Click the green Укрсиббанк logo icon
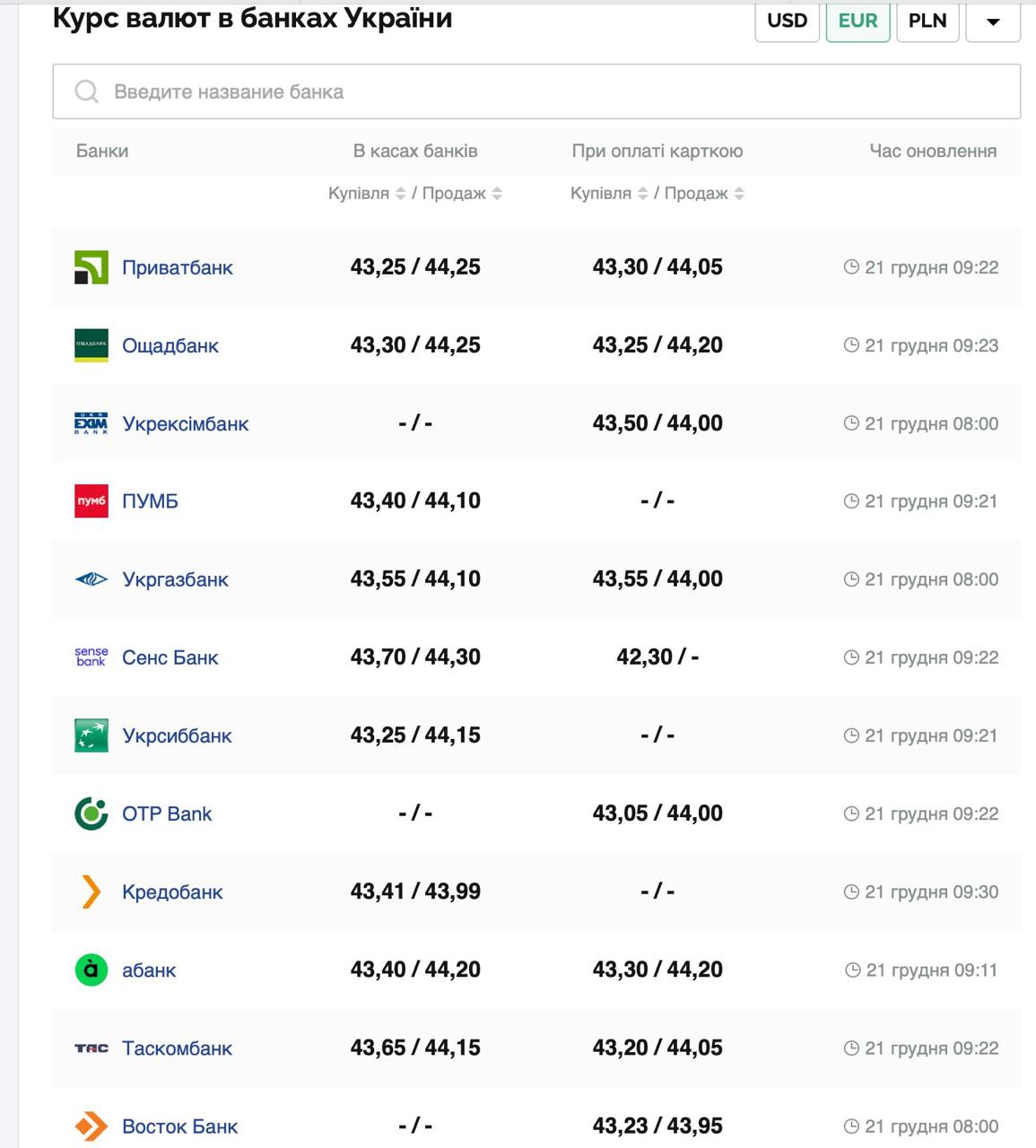 91,735
